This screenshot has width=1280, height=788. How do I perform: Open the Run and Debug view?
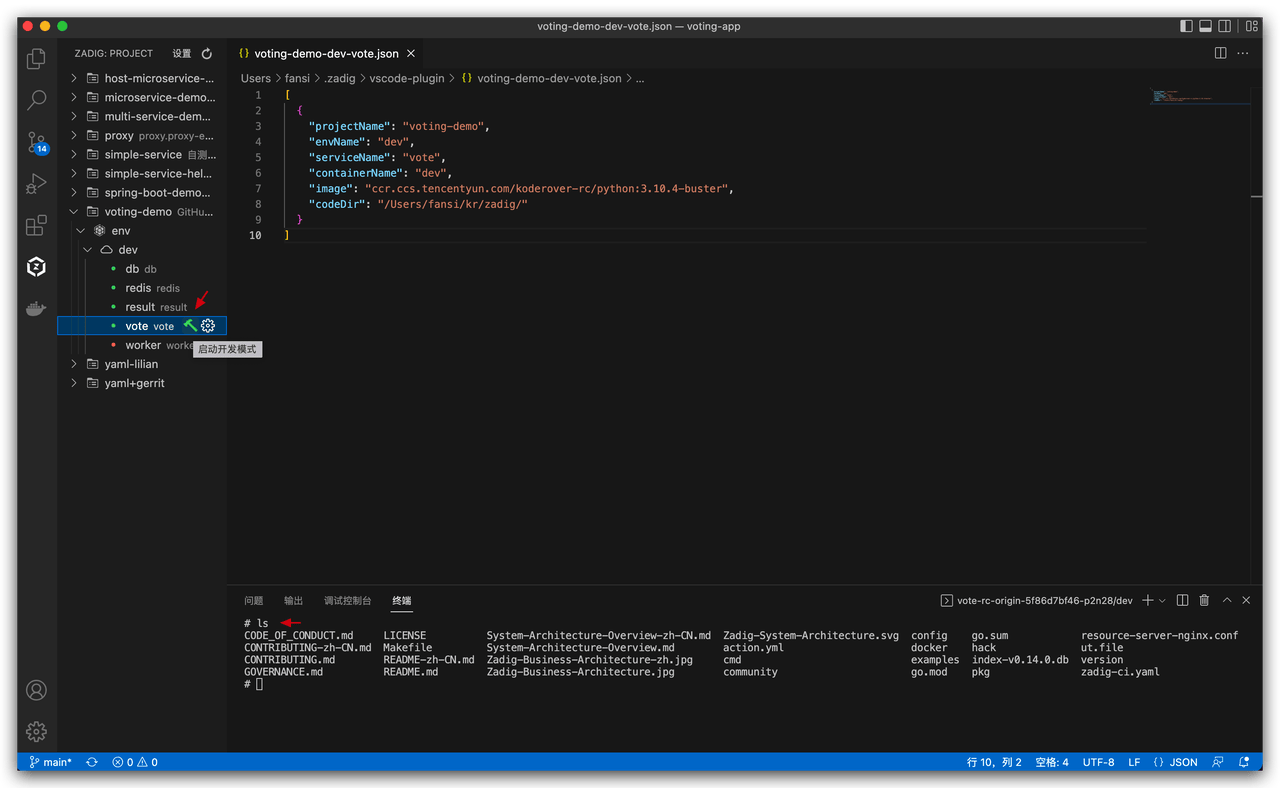[36, 183]
